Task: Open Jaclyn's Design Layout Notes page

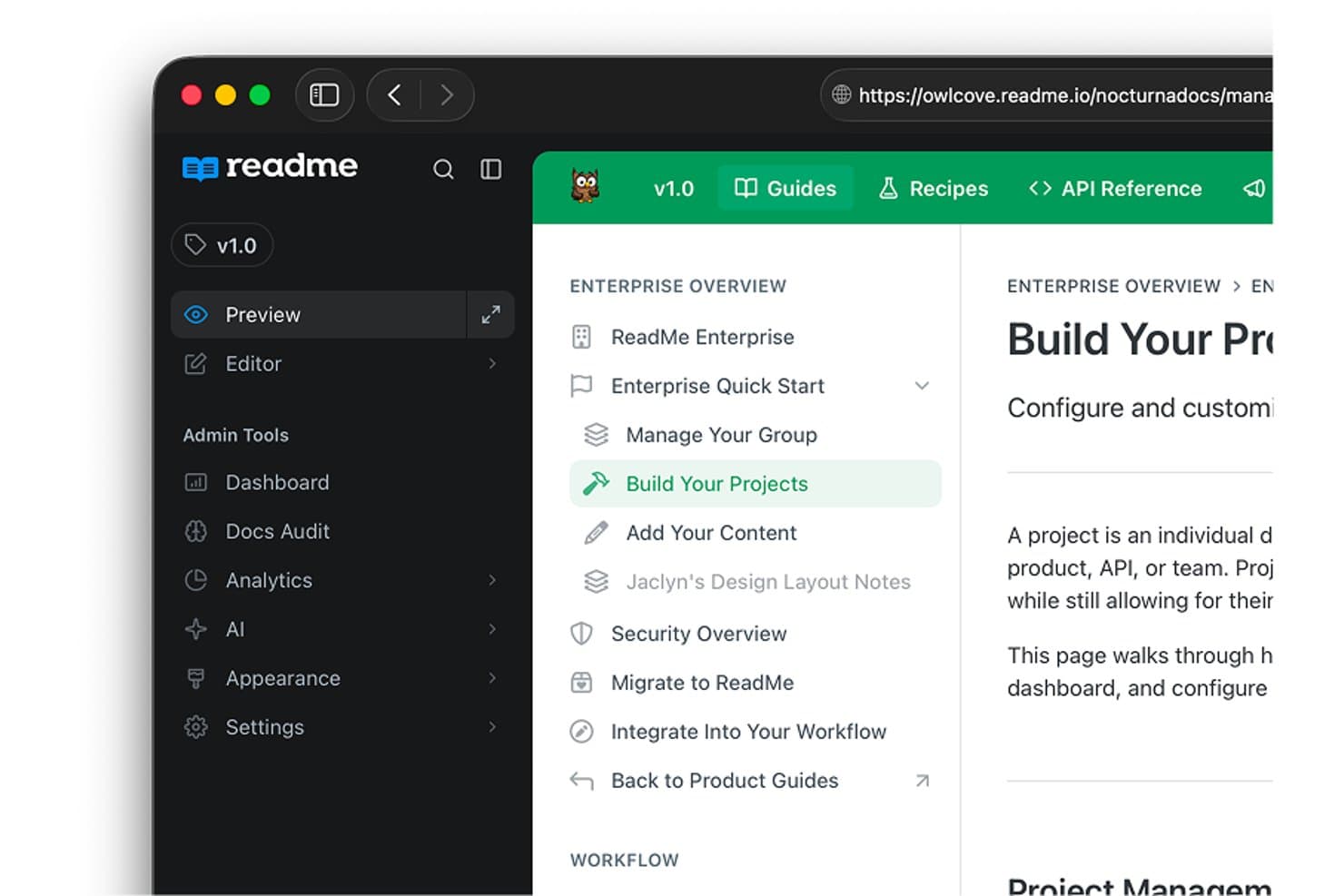Action: 768,583
